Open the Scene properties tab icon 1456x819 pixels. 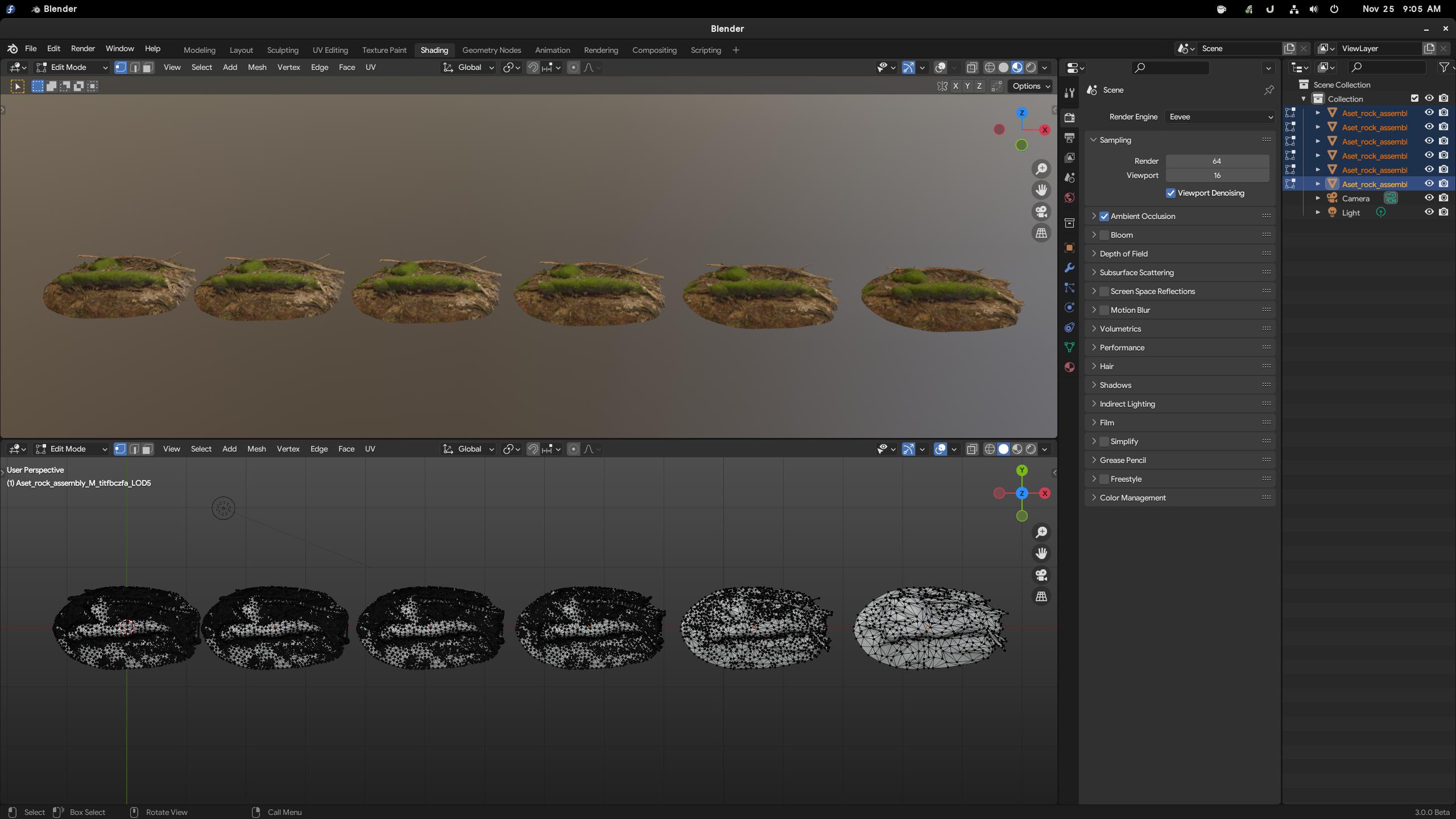click(1069, 177)
